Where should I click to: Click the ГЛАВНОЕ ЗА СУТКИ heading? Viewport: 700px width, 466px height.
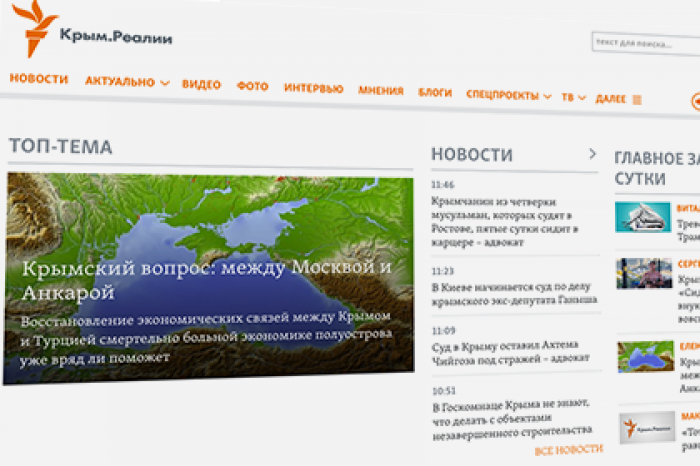click(657, 169)
